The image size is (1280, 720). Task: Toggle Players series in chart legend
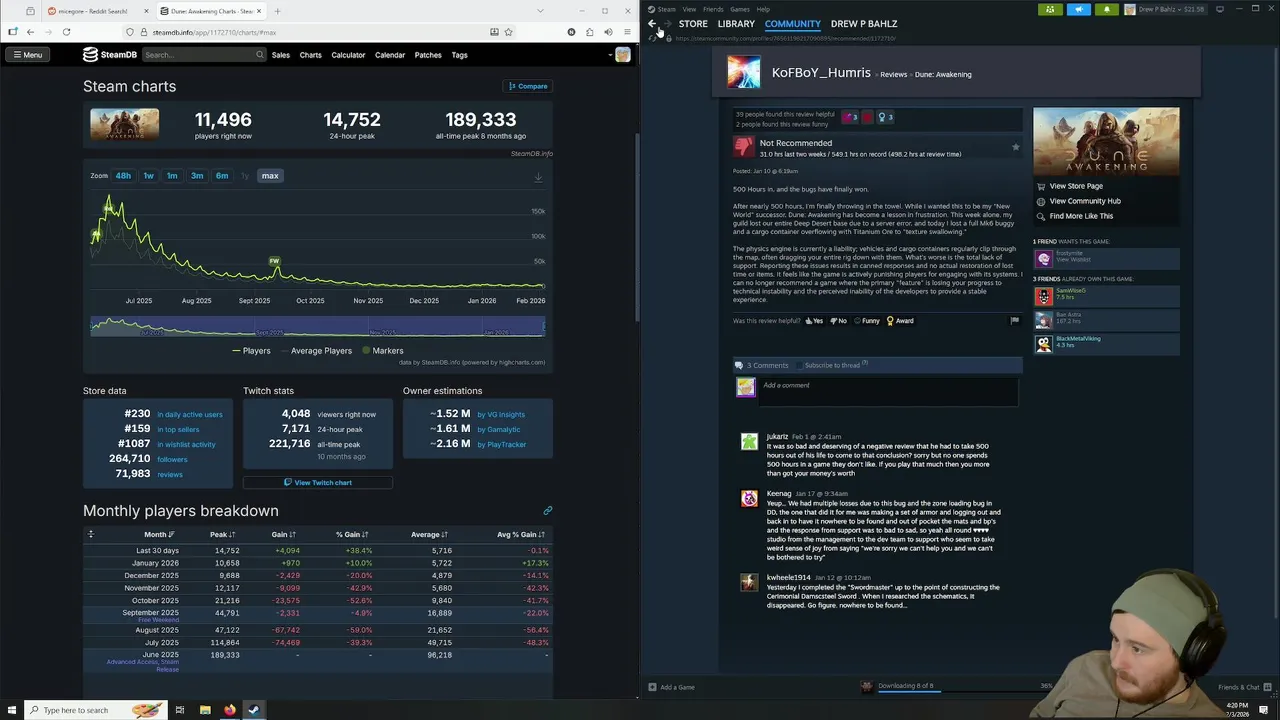point(251,351)
